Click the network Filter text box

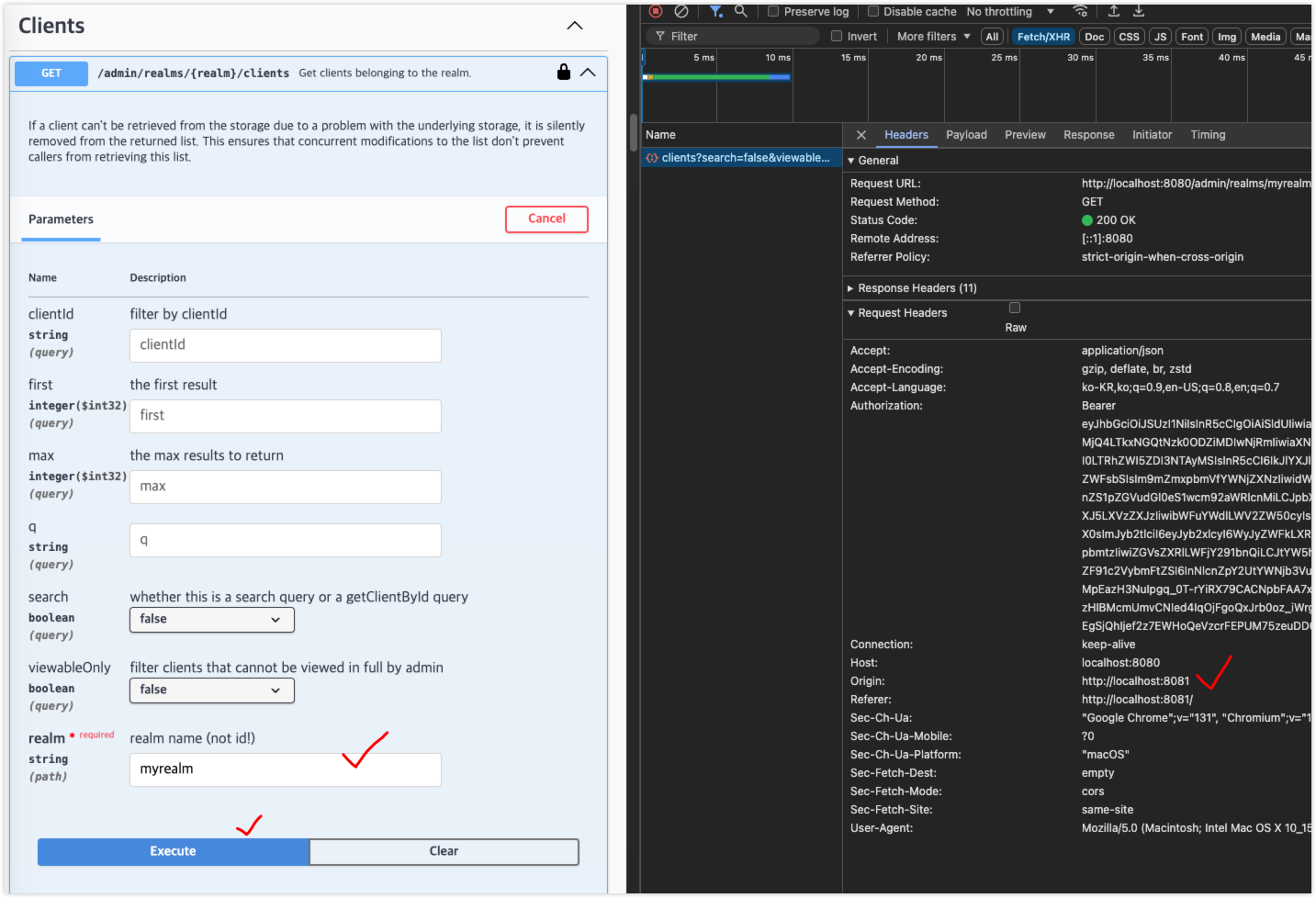click(733, 37)
